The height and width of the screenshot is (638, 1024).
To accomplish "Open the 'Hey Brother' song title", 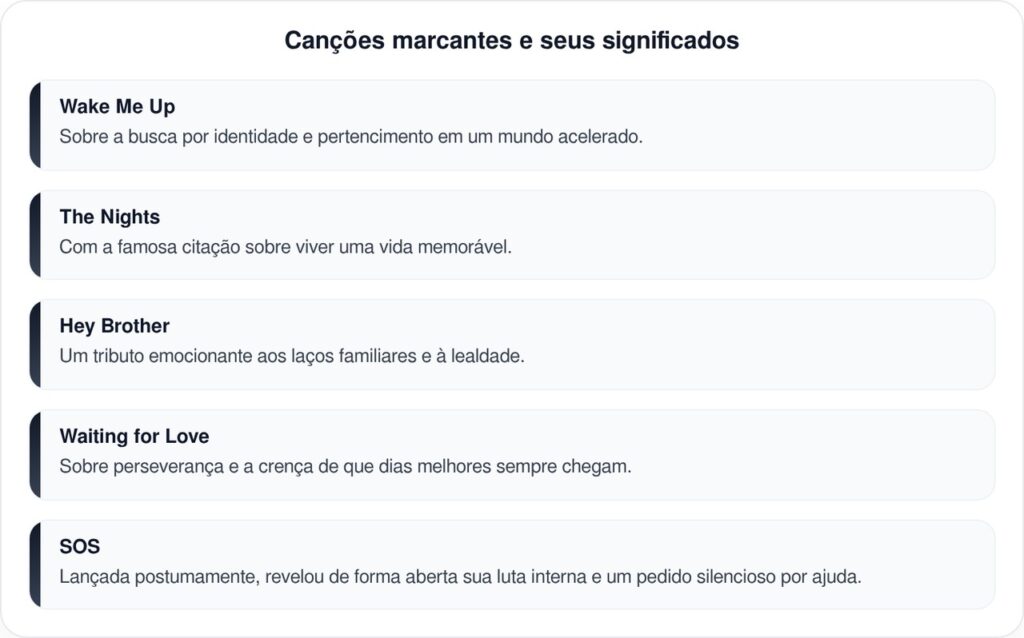I will (114, 326).
